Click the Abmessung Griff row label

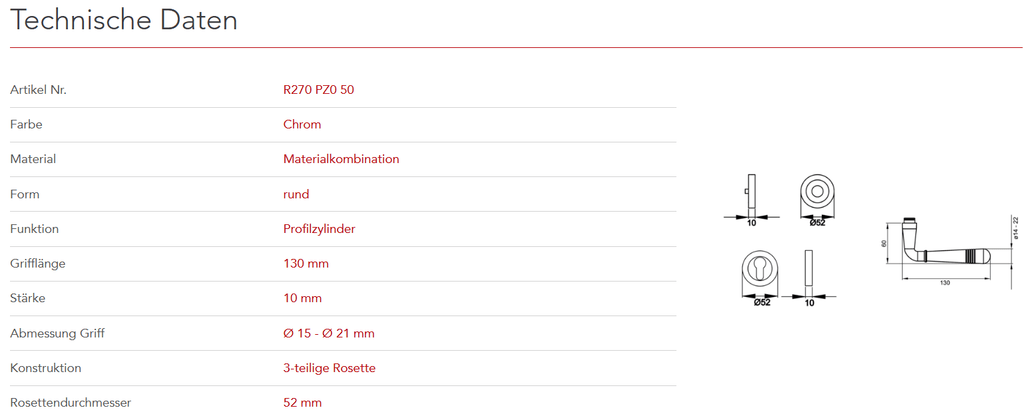pyautogui.click(x=57, y=333)
